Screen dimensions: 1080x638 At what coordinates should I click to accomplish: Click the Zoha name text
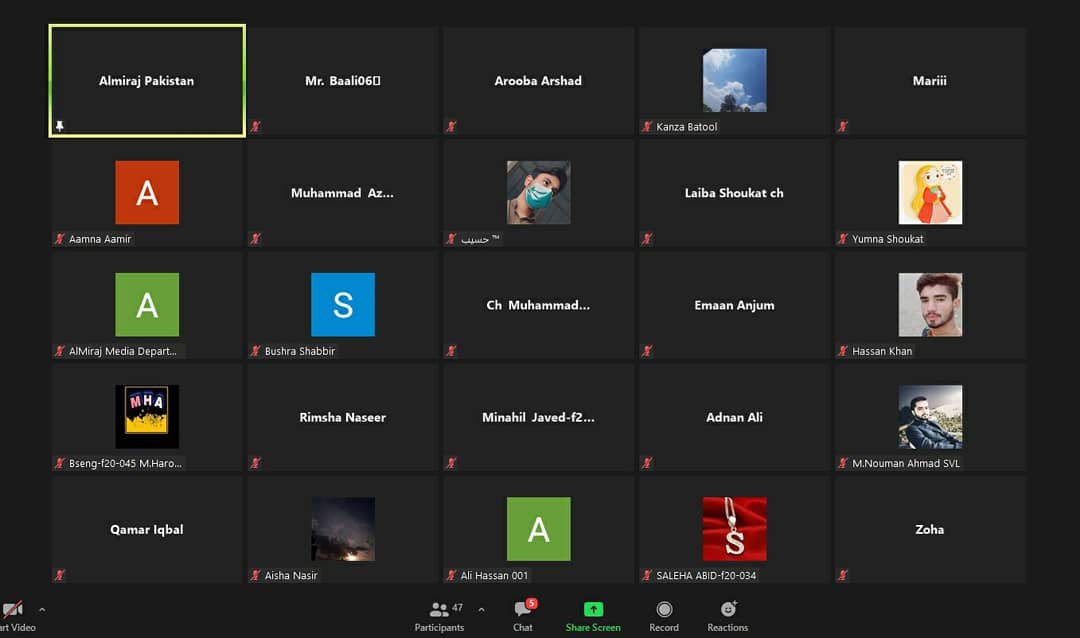click(930, 530)
